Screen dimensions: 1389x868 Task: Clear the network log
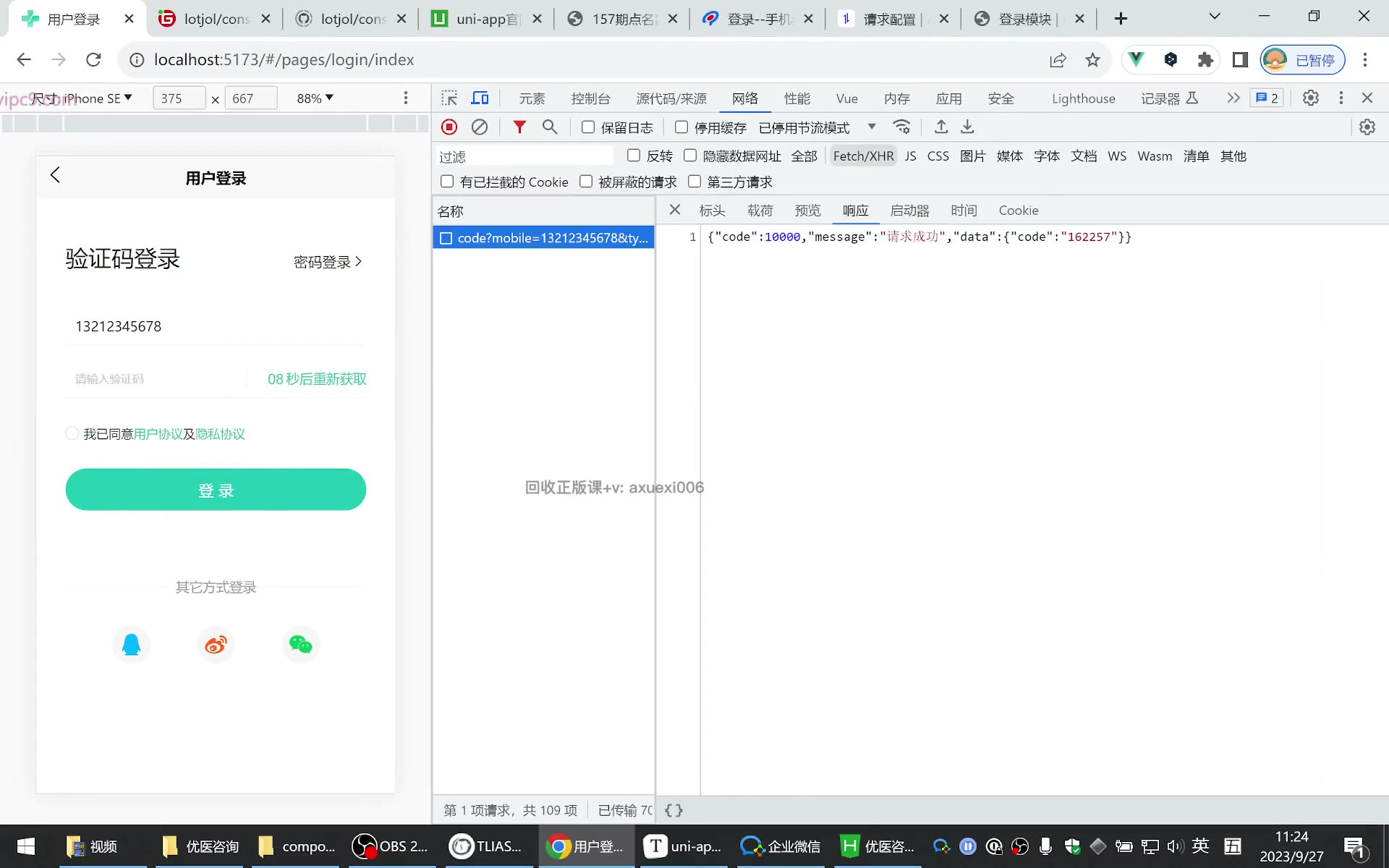480,127
